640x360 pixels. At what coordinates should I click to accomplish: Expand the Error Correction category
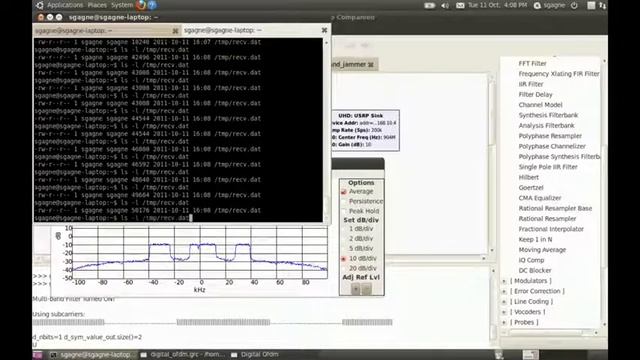tap(504, 291)
